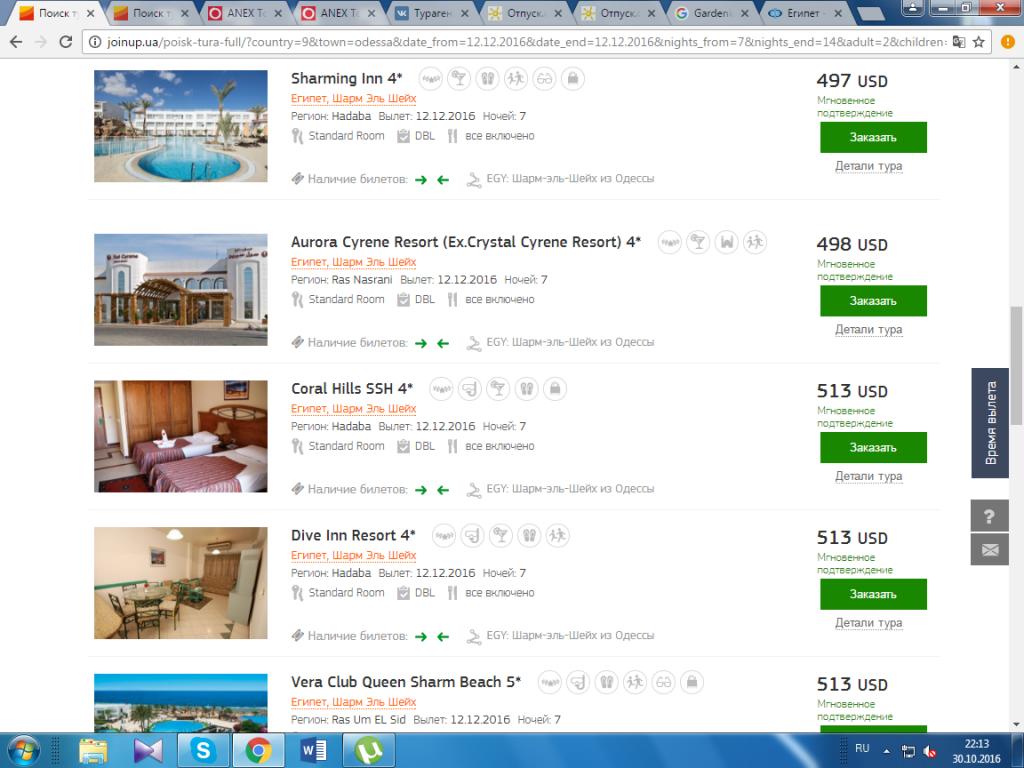Open Египет, Шарм Эль Шейх link under Dive Inn
Screen dimensions: 1024x768
353,555
